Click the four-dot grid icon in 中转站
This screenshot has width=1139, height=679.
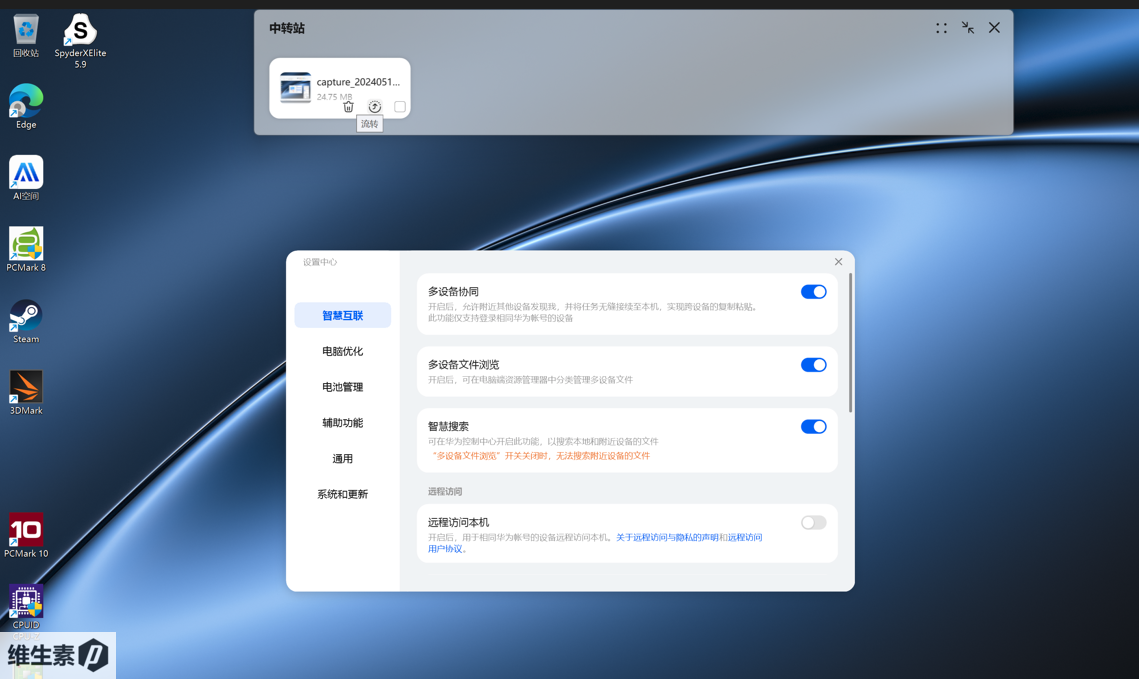pos(941,28)
